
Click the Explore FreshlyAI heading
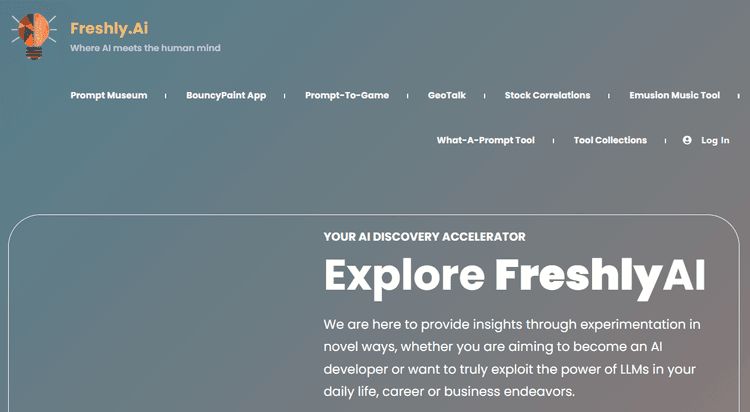(515, 277)
